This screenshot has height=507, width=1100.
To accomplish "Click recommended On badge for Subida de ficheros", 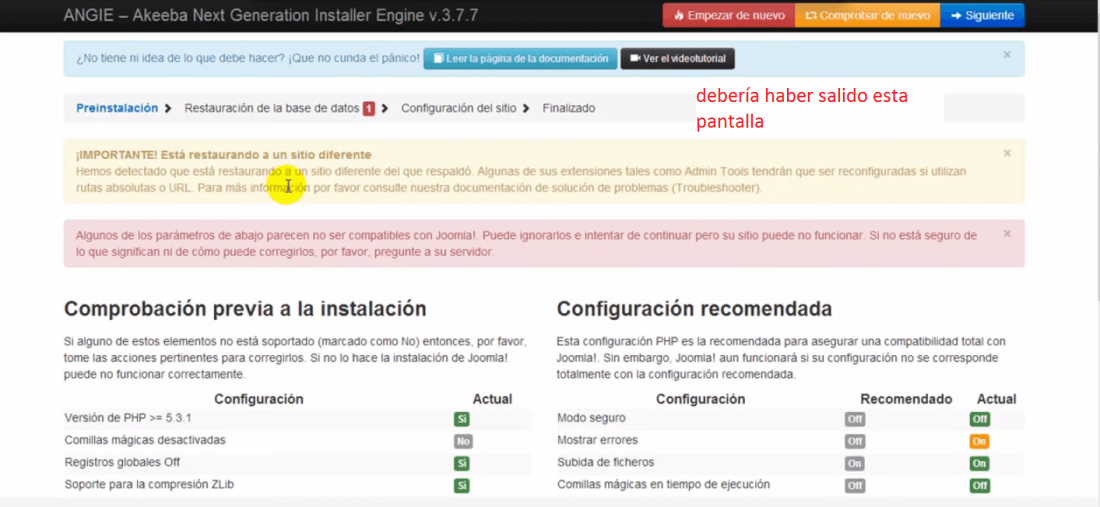I will point(854,464).
